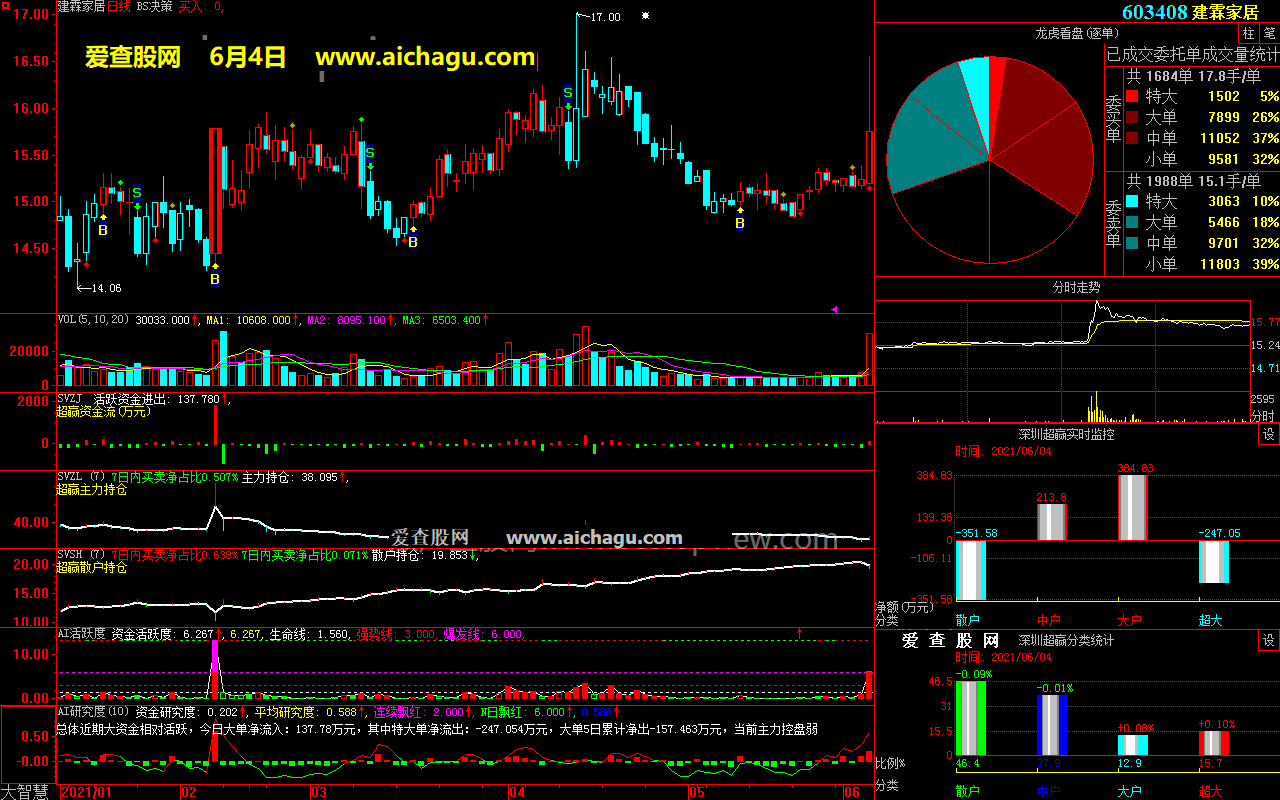1280x800 pixels.
Task: Click the 活跃资金进出: 137.780 value
Action: (x=156, y=399)
